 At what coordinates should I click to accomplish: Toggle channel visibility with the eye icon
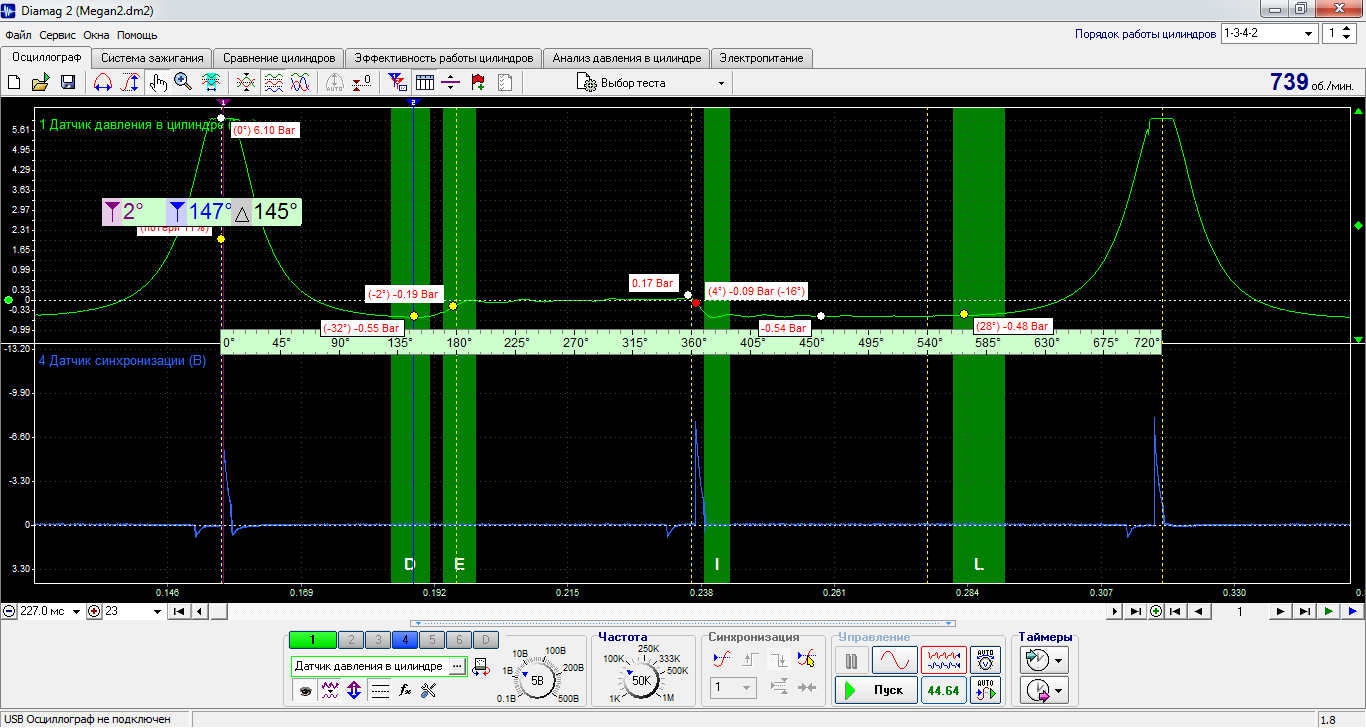pyautogui.click(x=304, y=690)
